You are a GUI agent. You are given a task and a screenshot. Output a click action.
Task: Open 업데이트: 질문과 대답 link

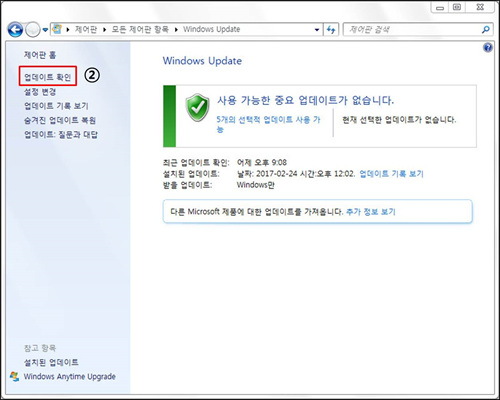61,135
